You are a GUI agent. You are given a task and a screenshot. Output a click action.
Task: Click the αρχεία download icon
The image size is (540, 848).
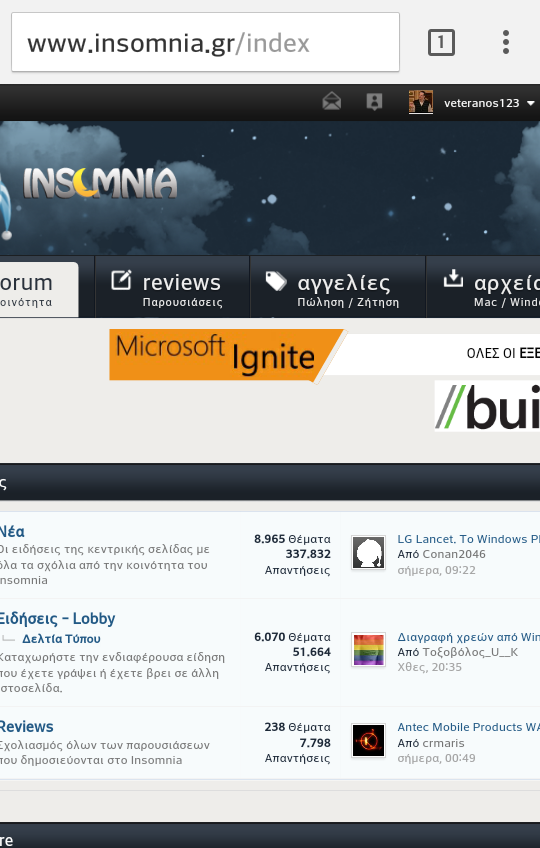click(x=453, y=279)
